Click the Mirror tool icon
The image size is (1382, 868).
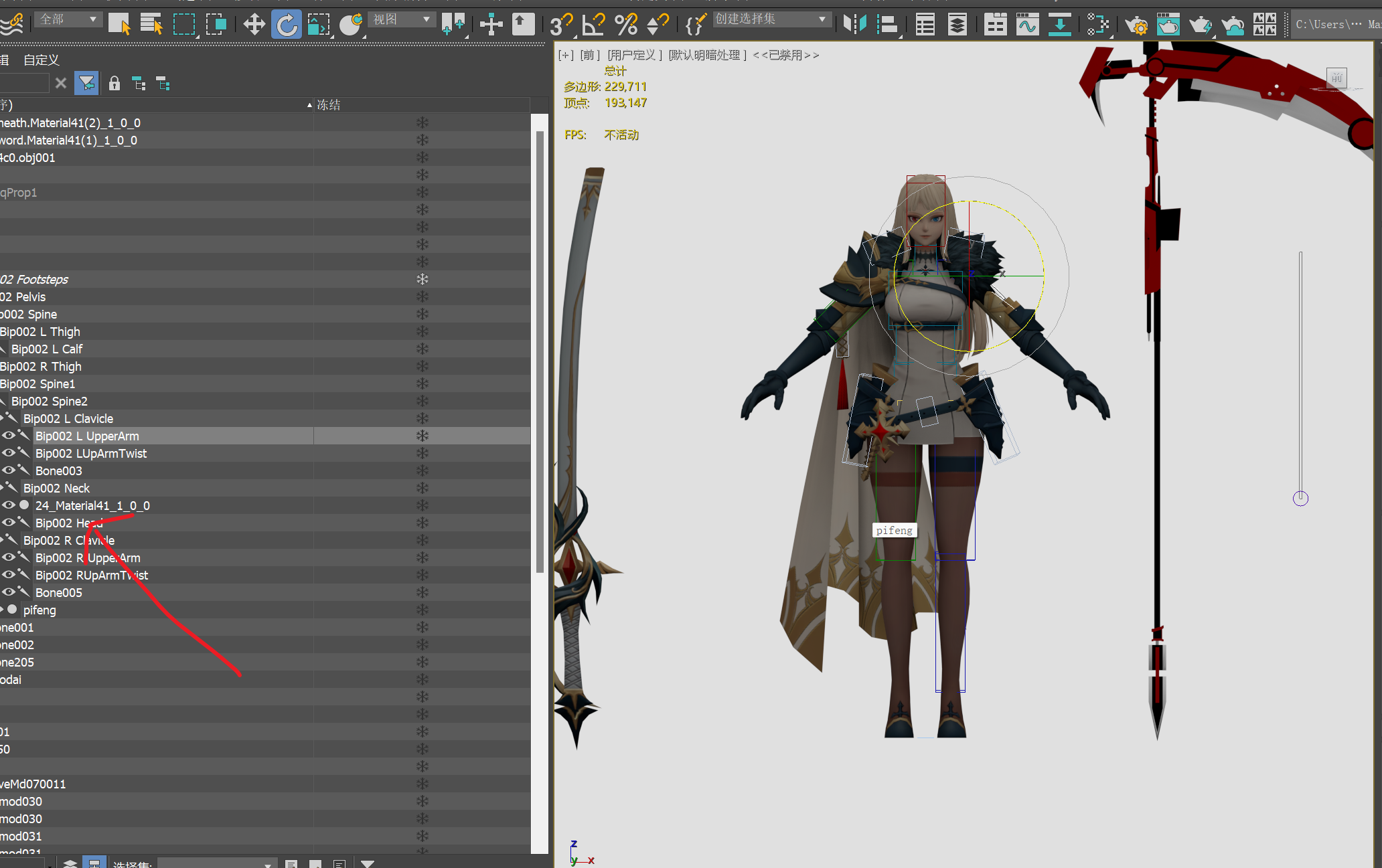click(854, 25)
